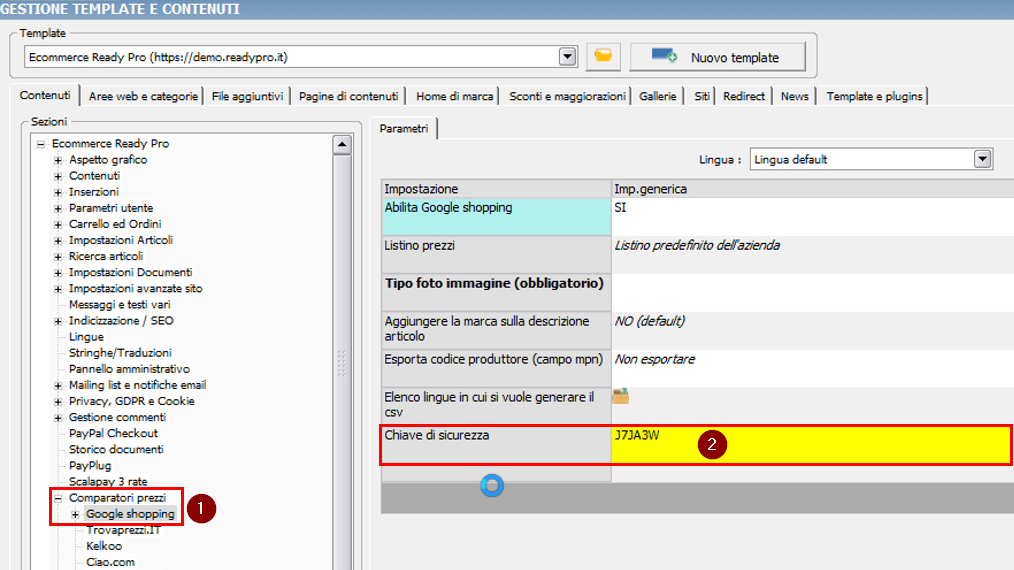Click the Tipo foto immagine value cell
The image size is (1014, 570).
[x=812, y=292]
